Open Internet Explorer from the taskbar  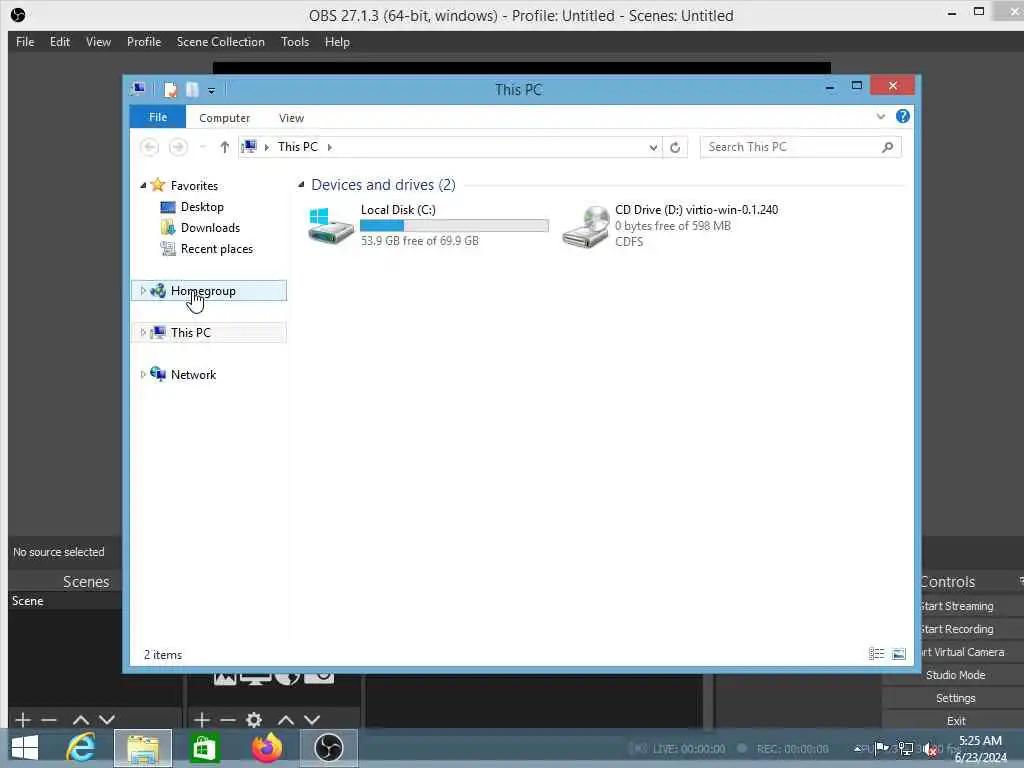pos(81,748)
